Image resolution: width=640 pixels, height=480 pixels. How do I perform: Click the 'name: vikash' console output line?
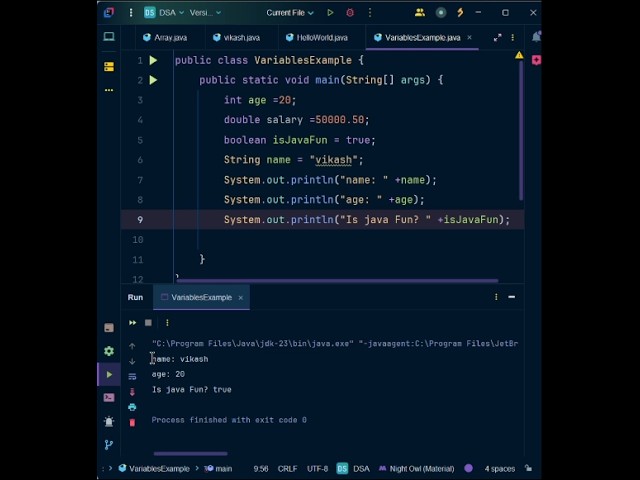[180, 359]
